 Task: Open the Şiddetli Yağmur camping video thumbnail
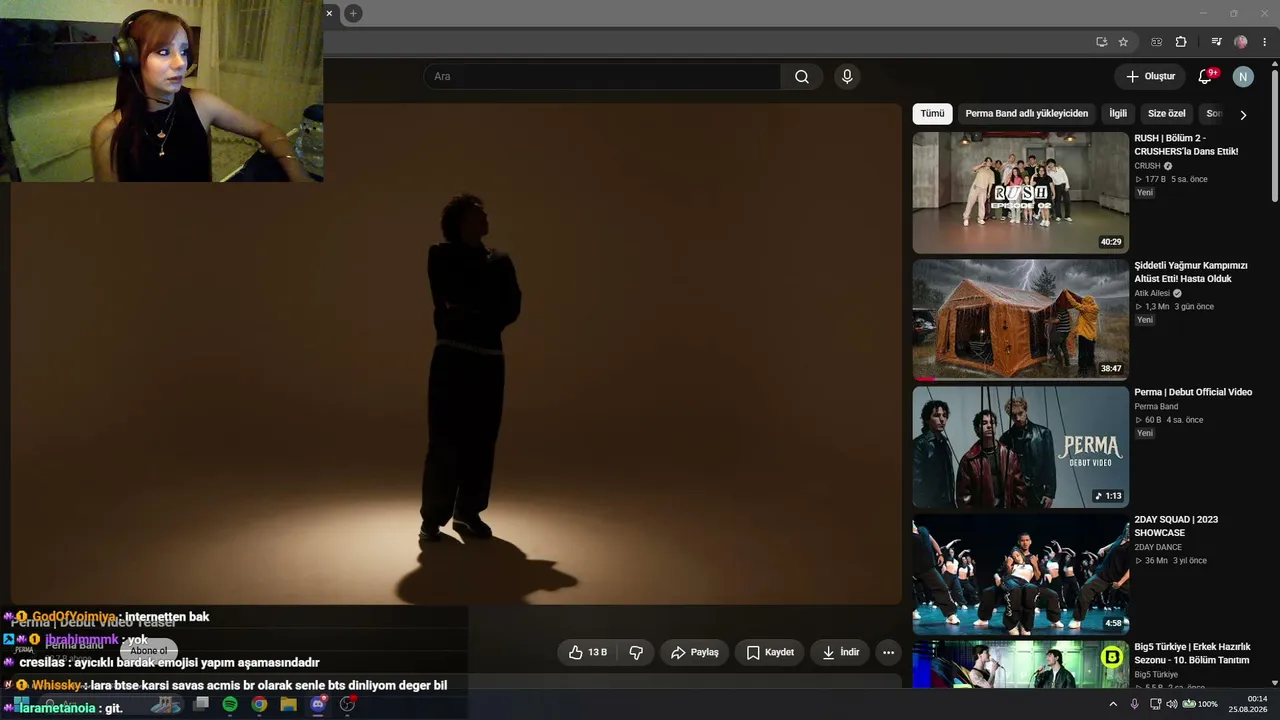coord(1020,320)
